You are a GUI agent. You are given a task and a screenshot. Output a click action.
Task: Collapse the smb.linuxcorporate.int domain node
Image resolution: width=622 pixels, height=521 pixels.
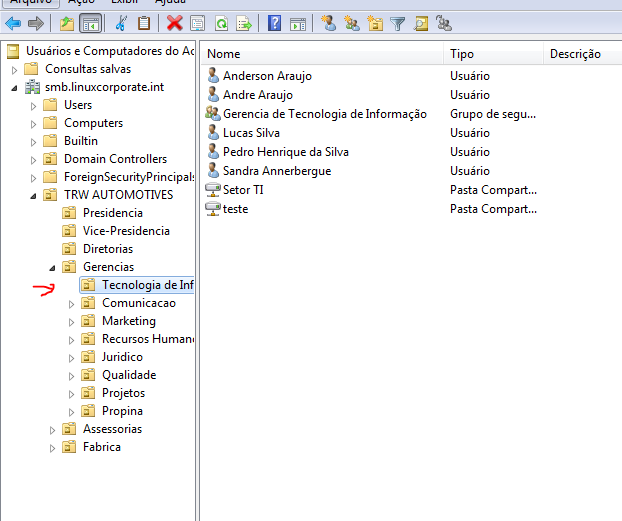[x=14, y=88]
